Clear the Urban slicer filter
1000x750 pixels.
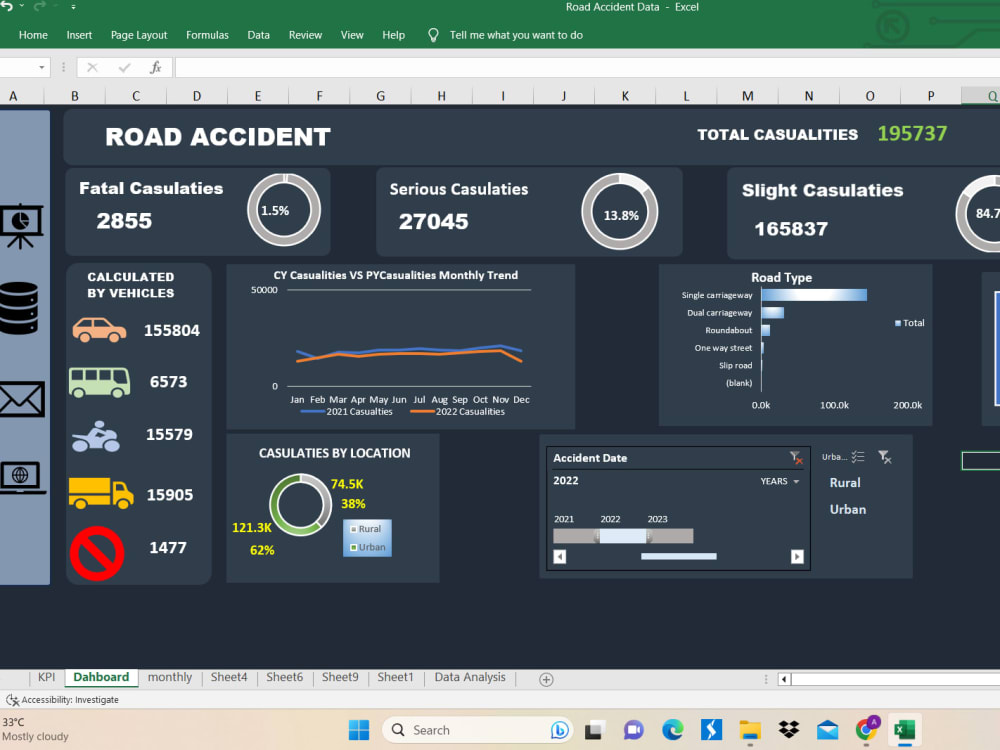pos(884,457)
